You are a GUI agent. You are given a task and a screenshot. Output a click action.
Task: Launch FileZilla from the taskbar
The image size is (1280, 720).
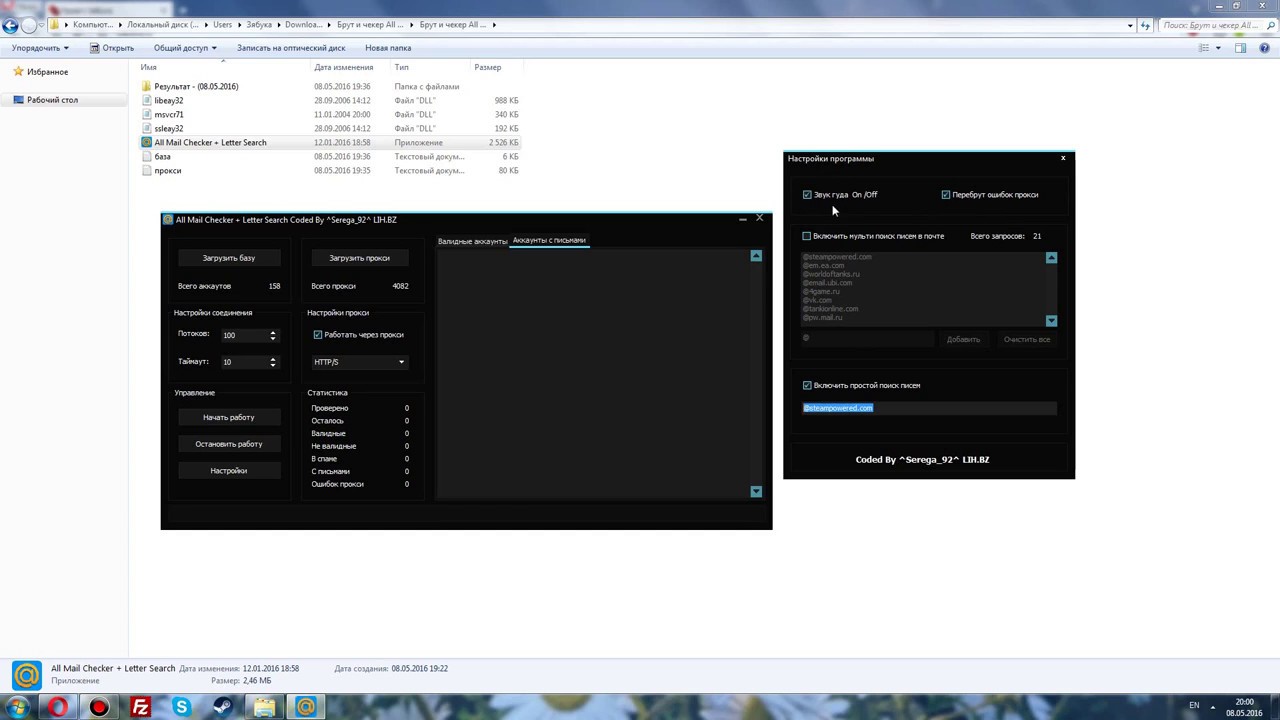click(140, 707)
